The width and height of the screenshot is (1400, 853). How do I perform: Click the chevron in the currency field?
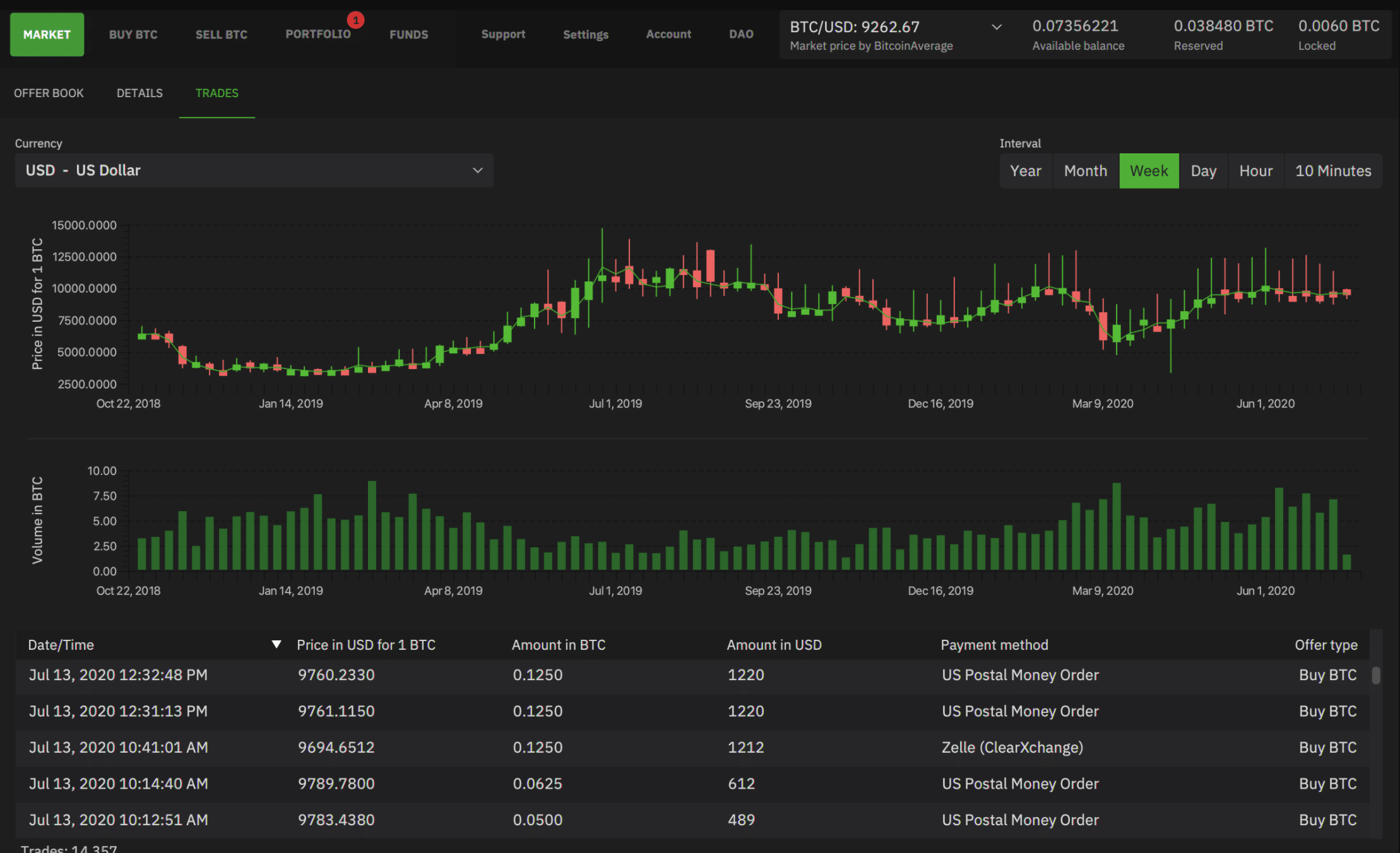[x=478, y=170]
